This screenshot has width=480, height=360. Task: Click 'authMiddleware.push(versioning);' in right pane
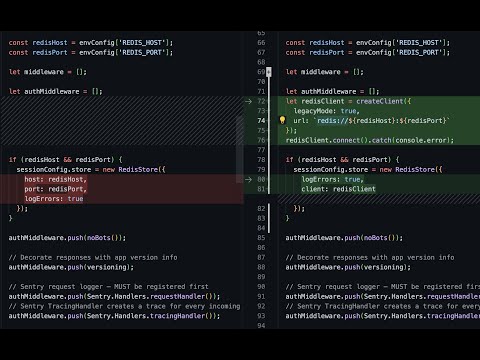coord(348,267)
